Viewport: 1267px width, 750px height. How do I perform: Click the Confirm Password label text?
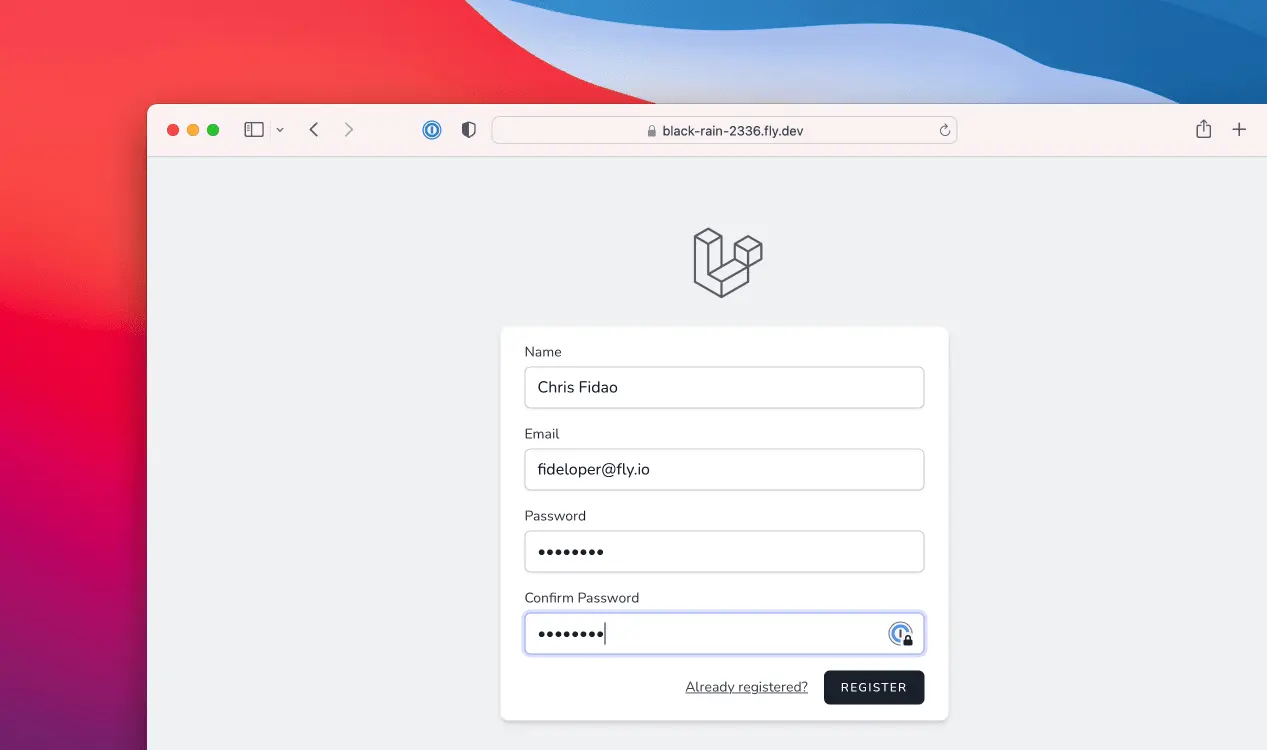tap(582, 598)
